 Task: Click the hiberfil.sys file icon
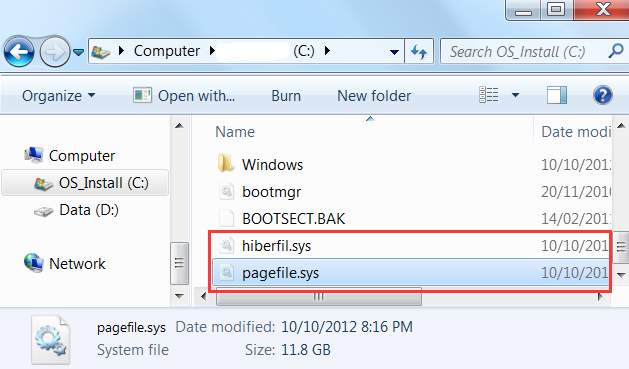coord(226,245)
